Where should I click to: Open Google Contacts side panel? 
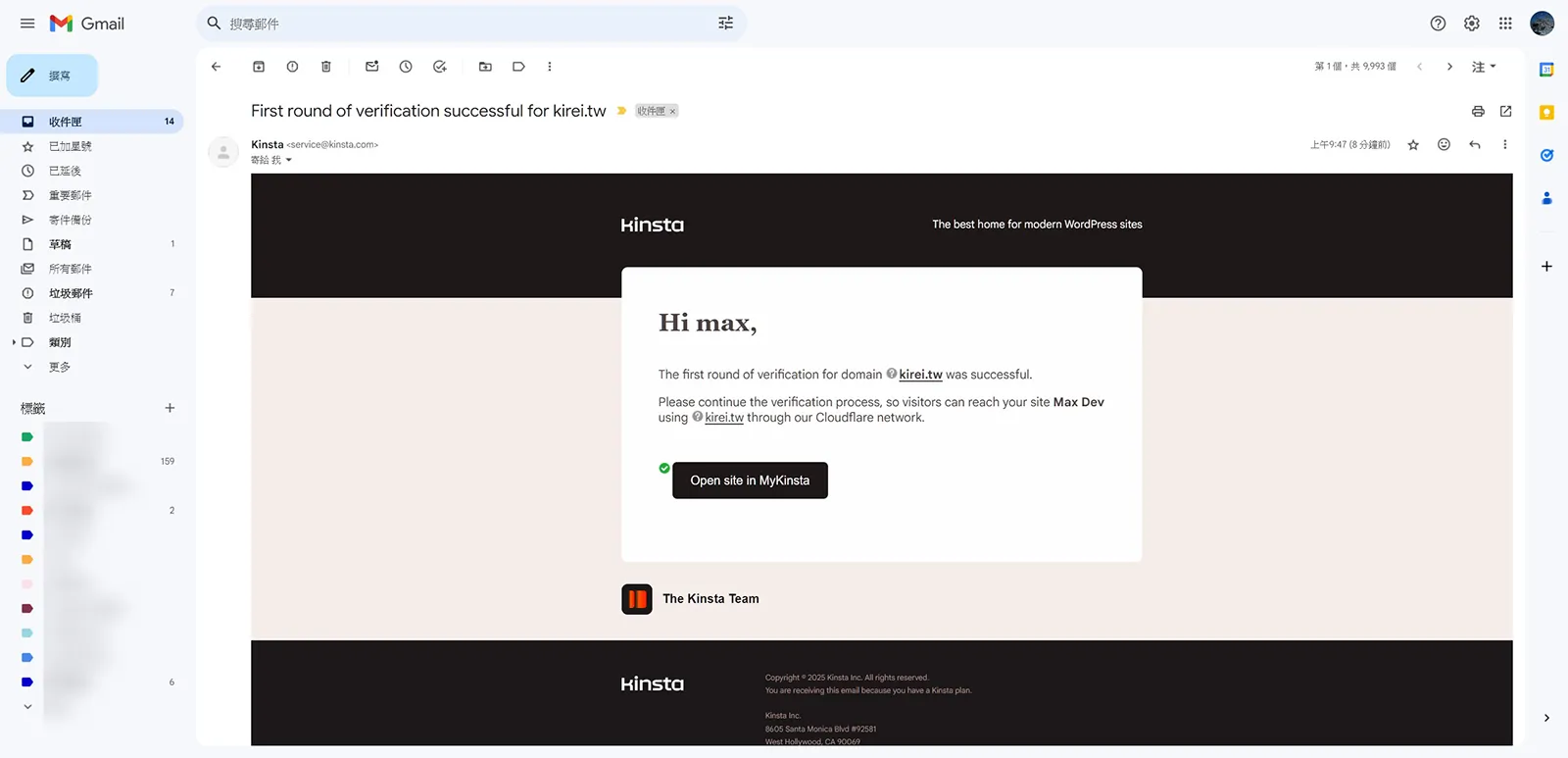(1546, 198)
